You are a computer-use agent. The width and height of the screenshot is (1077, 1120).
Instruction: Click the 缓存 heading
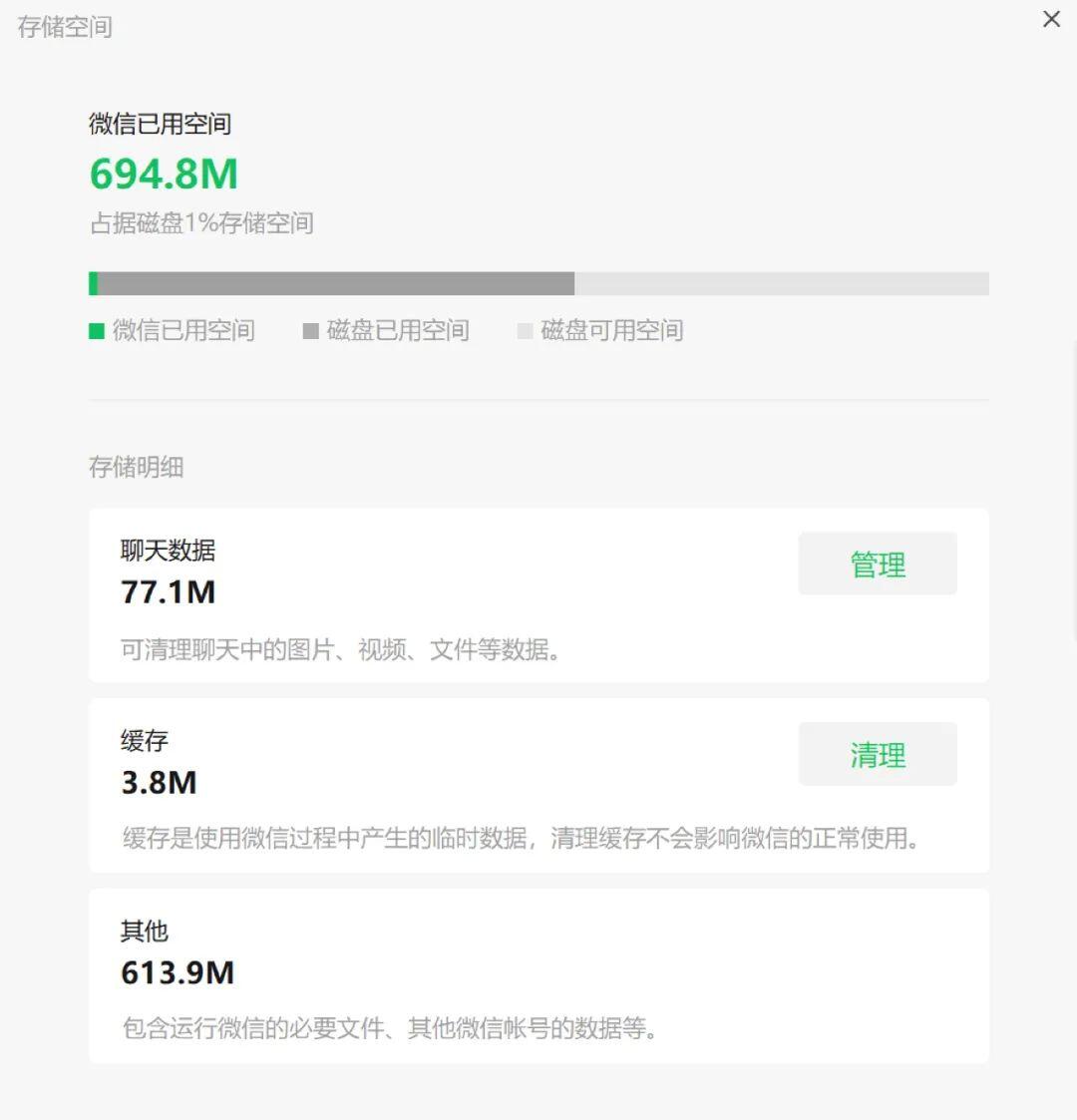(145, 741)
